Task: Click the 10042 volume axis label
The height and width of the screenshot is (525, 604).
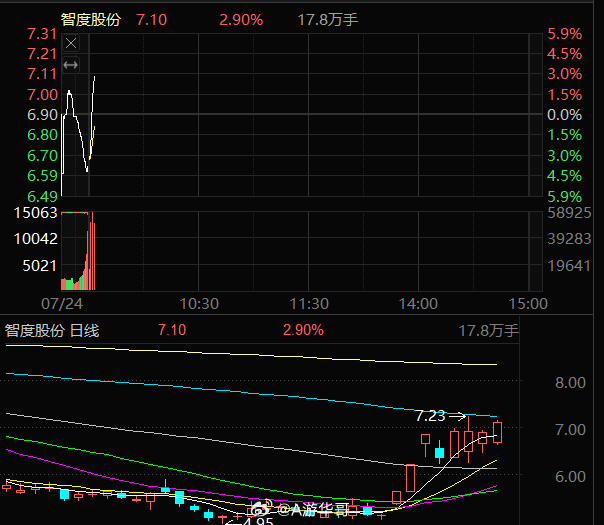Action: click(35, 239)
